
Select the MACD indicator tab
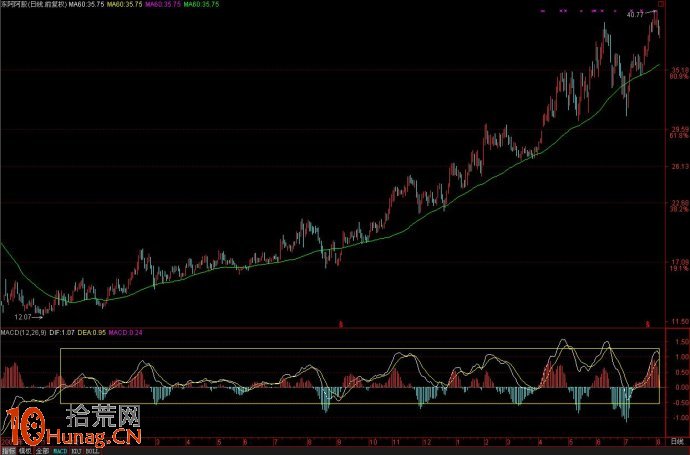pyautogui.click(x=60, y=451)
